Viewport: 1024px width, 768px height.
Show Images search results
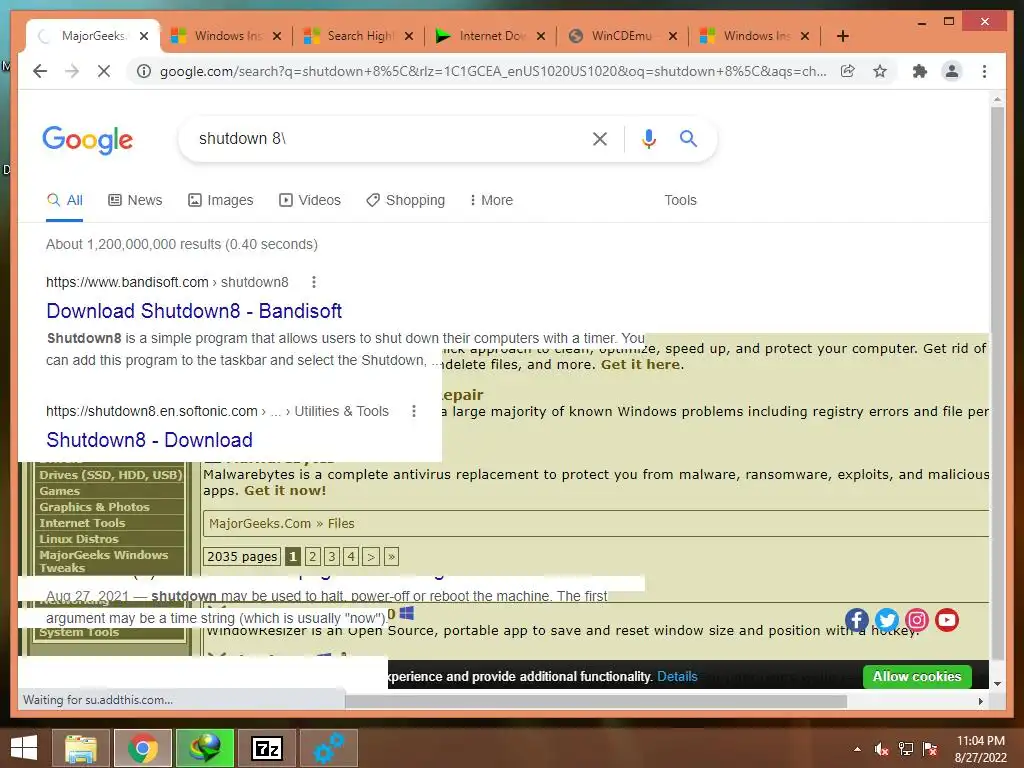(x=221, y=200)
